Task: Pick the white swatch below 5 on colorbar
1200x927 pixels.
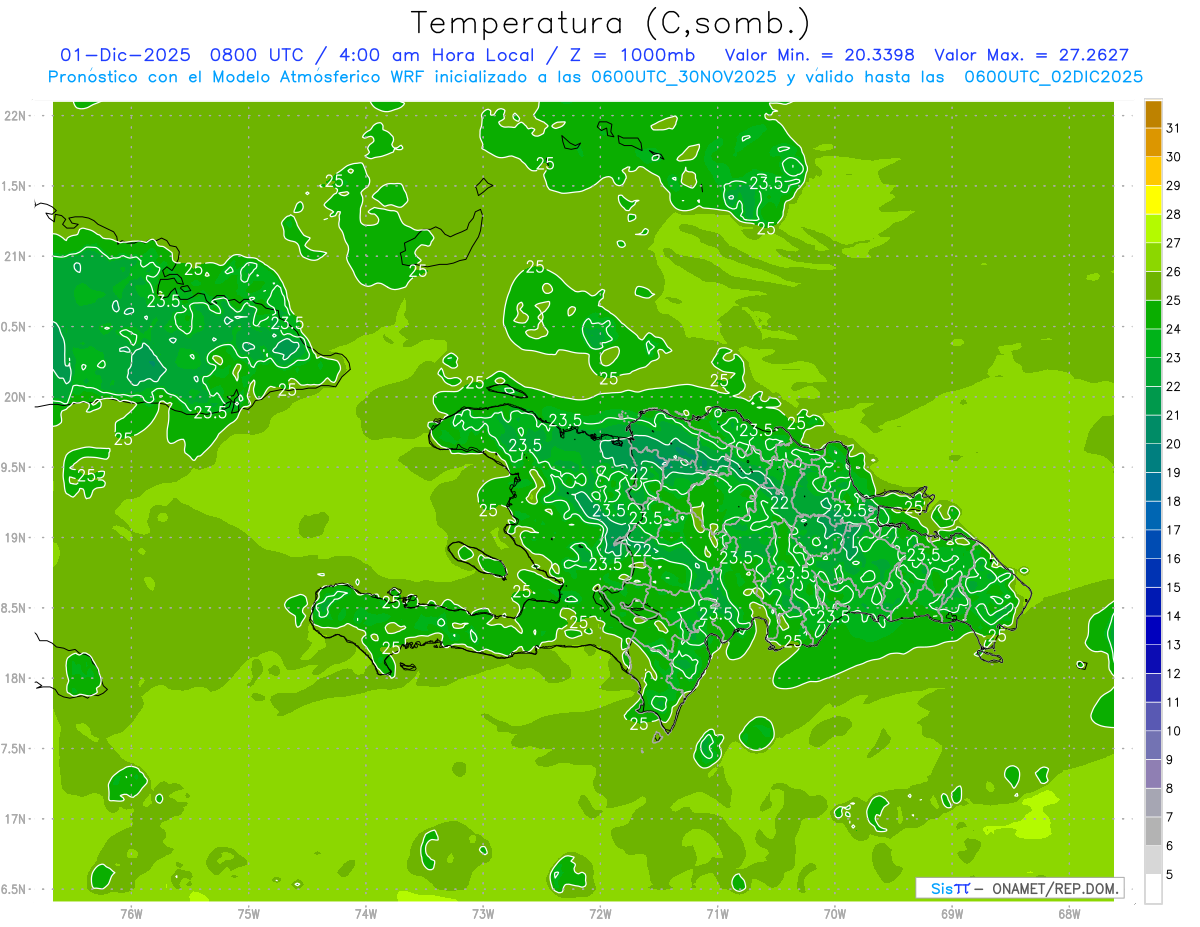Action: coord(1153,888)
